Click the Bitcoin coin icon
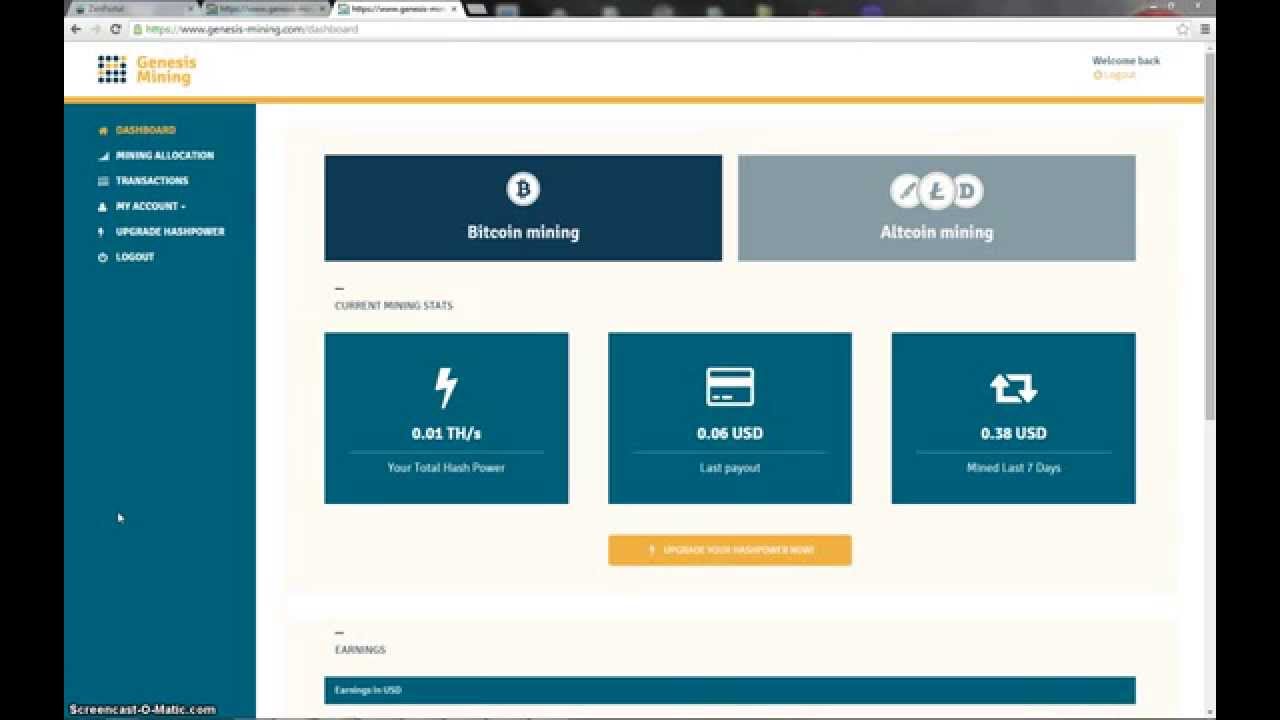 [x=523, y=188]
